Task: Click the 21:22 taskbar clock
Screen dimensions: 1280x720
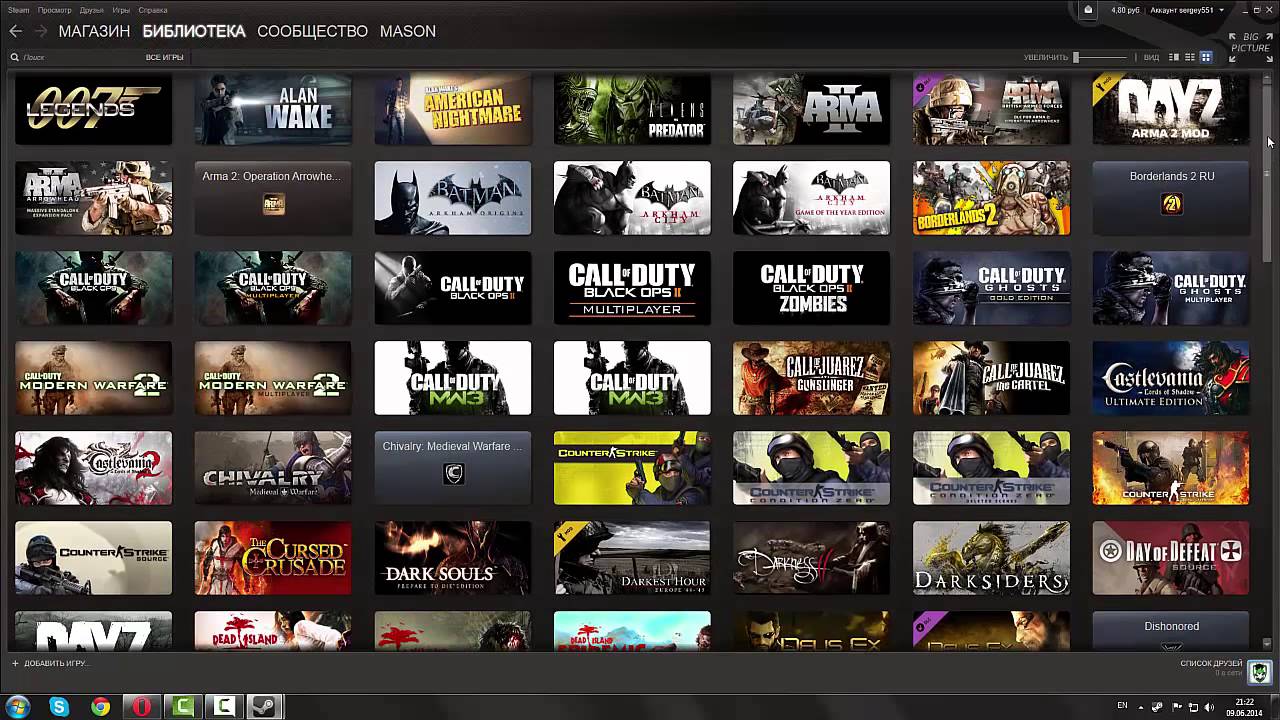Action: [x=1244, y=702]
